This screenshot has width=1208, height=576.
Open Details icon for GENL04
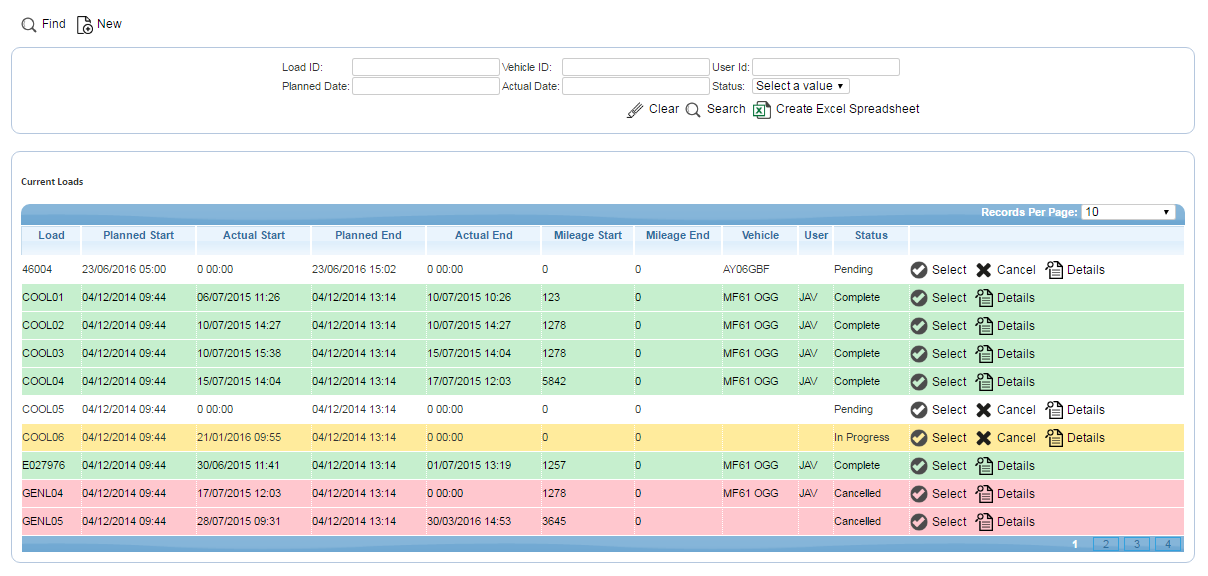984,494
